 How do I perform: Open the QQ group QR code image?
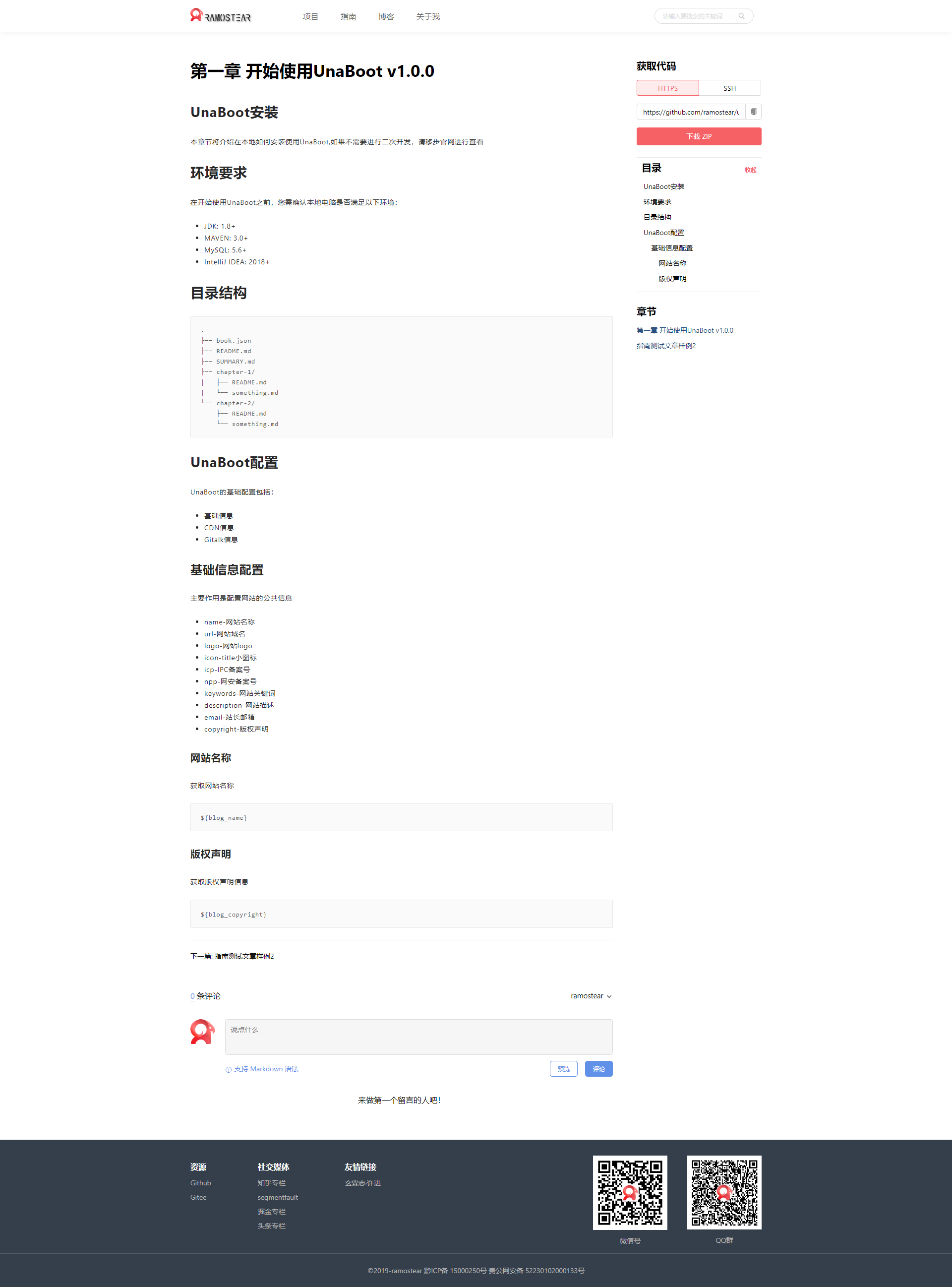pos(724,1192)
